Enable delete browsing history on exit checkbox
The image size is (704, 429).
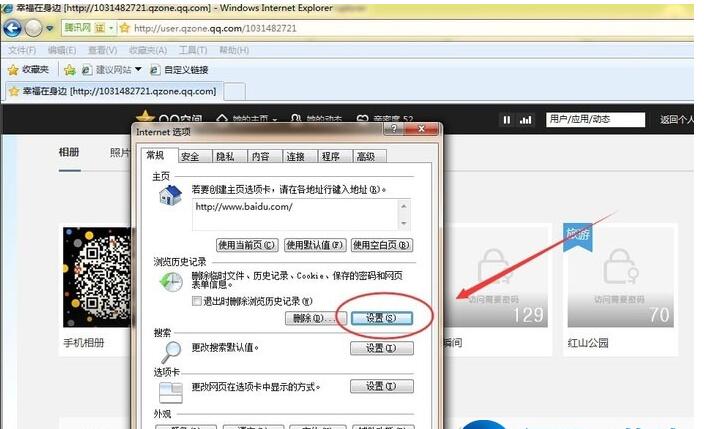pyautogui.click(x=197, y=301)
